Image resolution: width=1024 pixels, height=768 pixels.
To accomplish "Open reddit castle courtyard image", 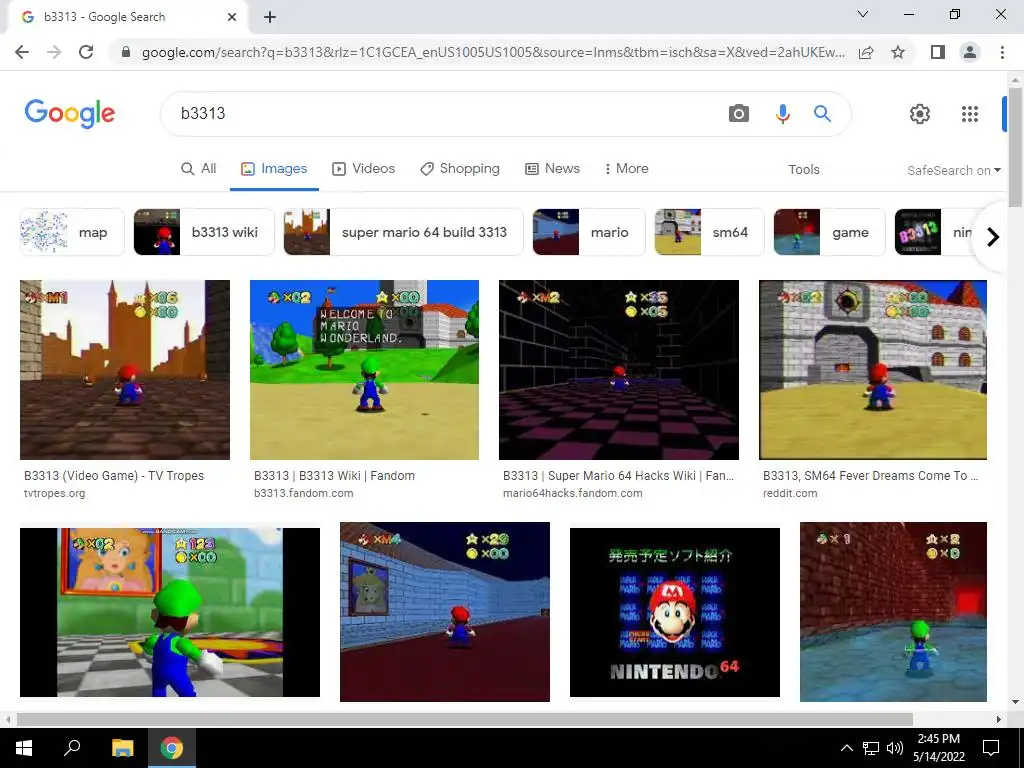I will tap(872, 370).
